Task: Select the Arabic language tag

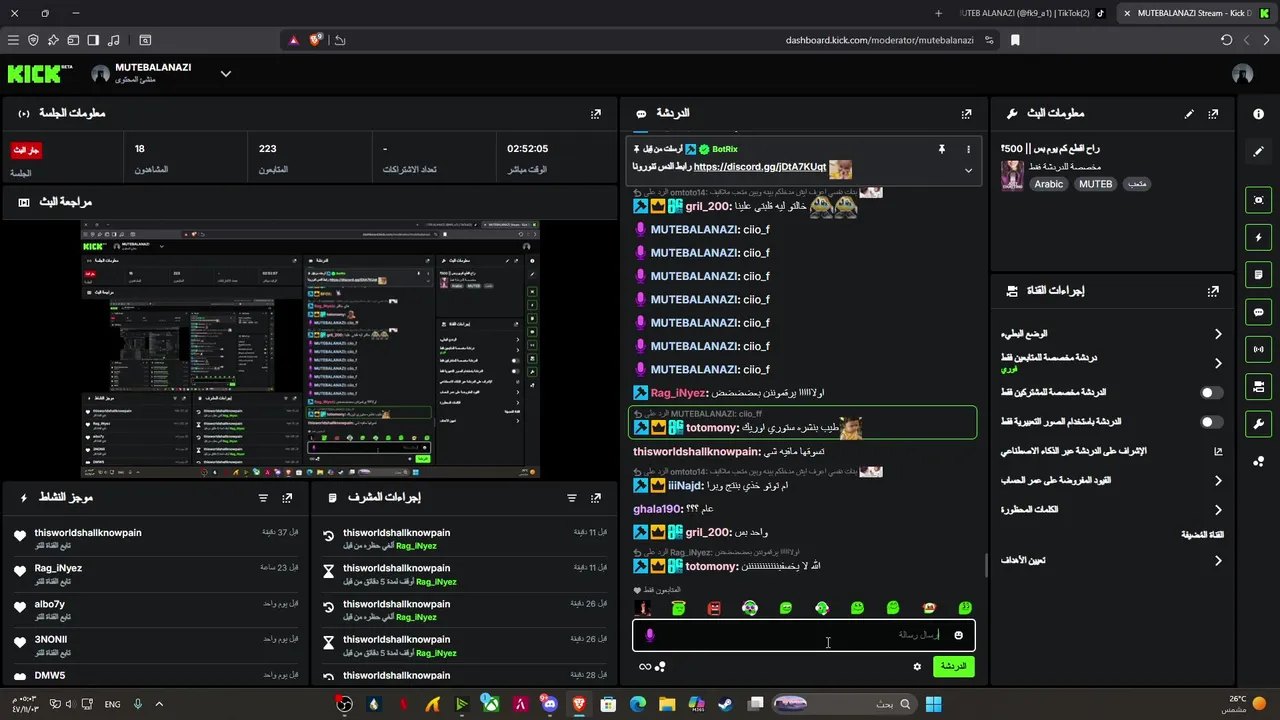Action: coord(1049,184)
